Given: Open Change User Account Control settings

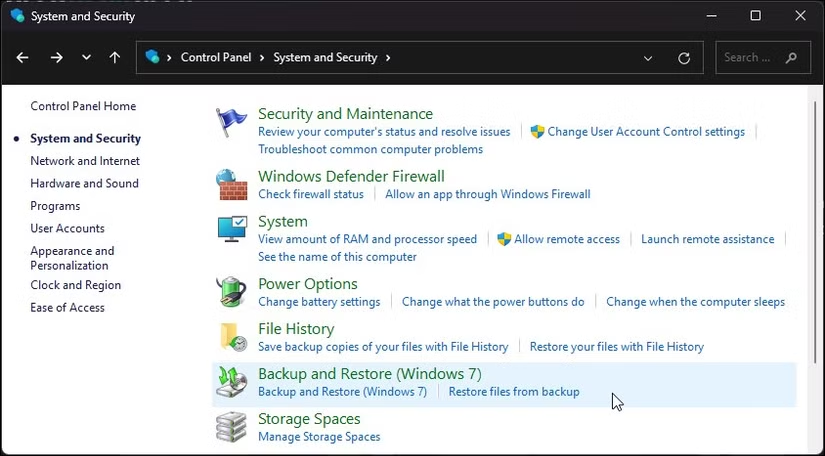Looking at the screenshot, I should [646, 131].
